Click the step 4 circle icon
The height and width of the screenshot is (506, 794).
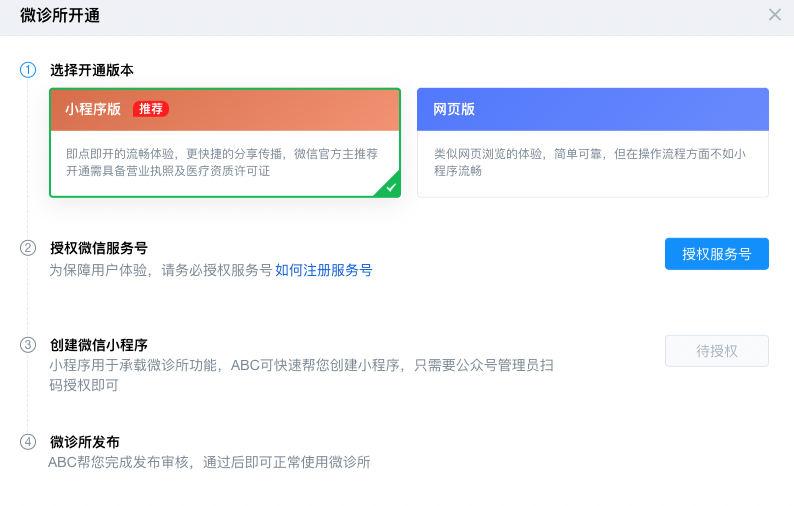tap(28, 442)
